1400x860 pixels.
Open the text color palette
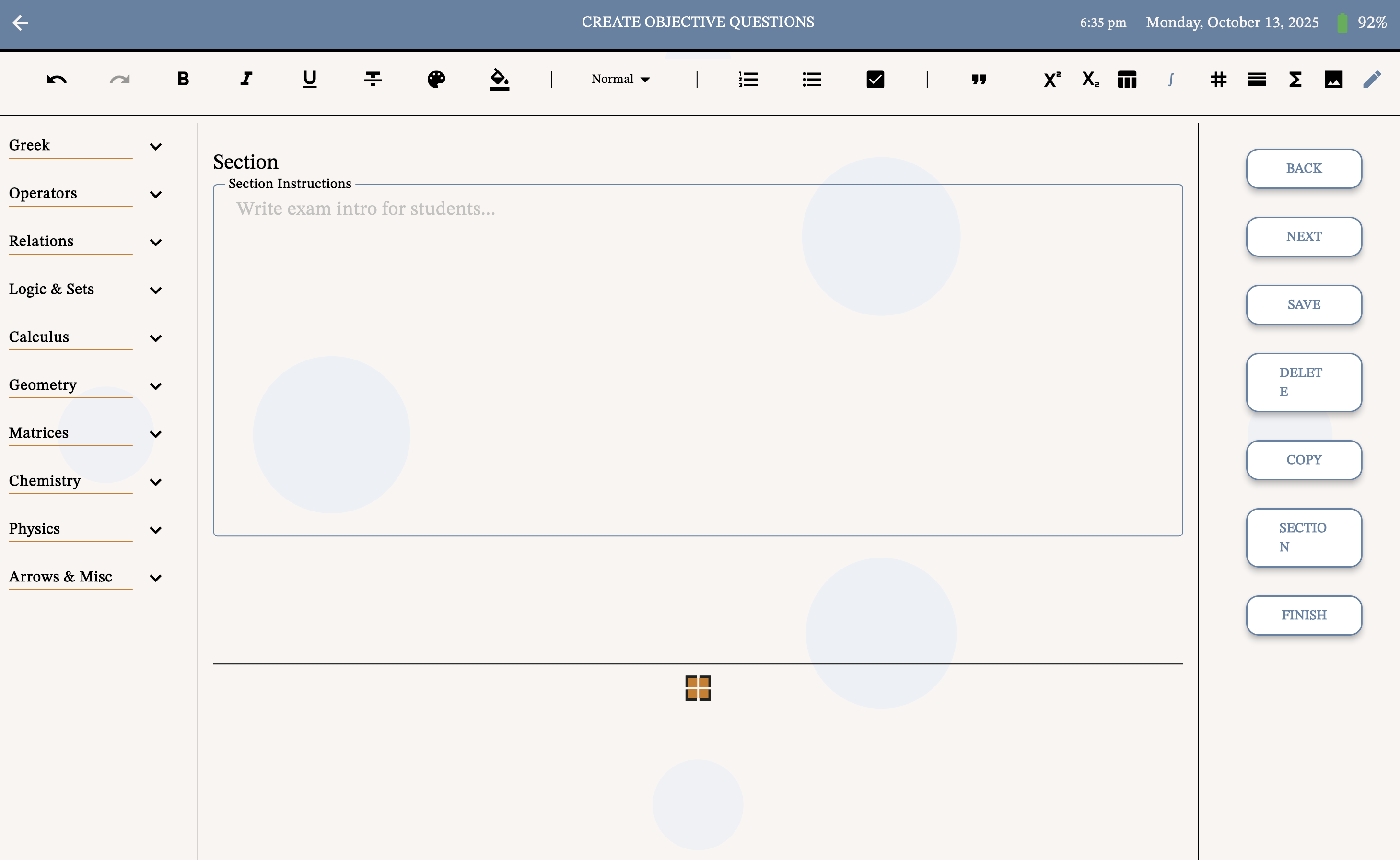pos(436,80)
